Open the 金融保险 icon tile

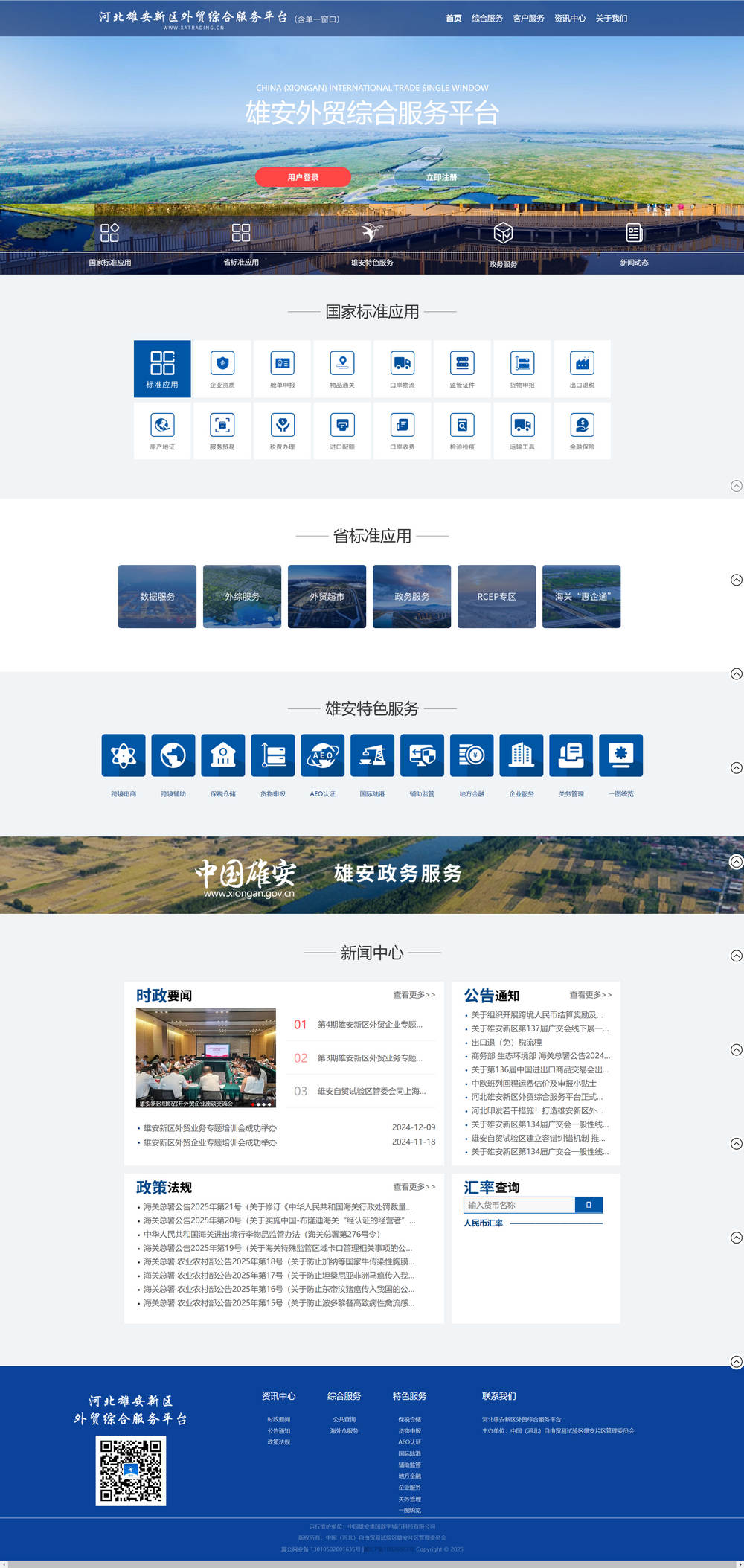pos(582,430)
